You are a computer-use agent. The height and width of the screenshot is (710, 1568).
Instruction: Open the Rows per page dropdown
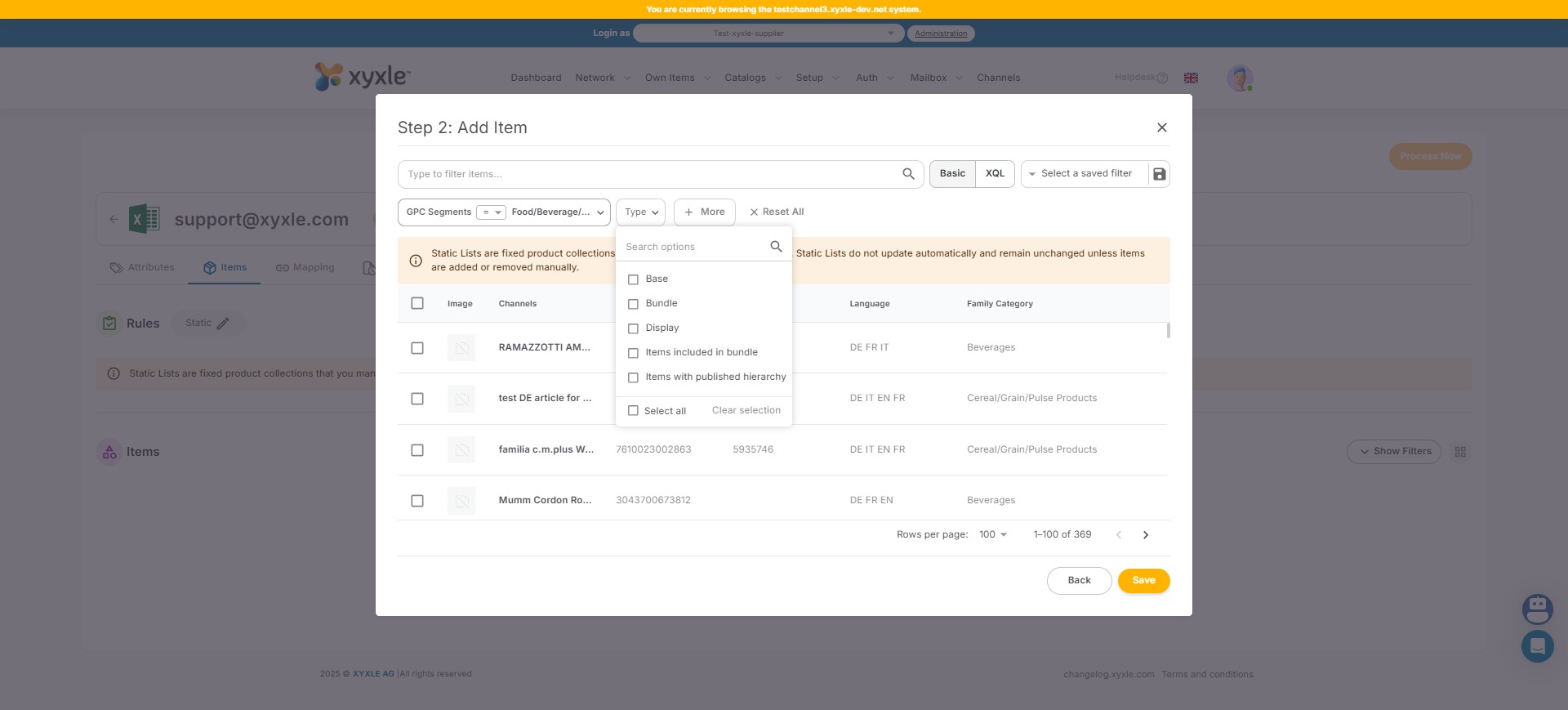pyautogui.click(x=993, y=535)
